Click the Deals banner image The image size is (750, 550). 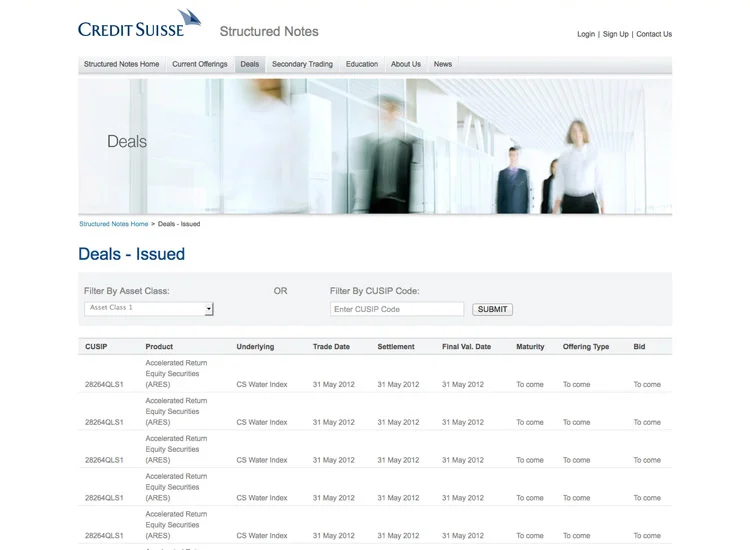[x=375, y=146]
